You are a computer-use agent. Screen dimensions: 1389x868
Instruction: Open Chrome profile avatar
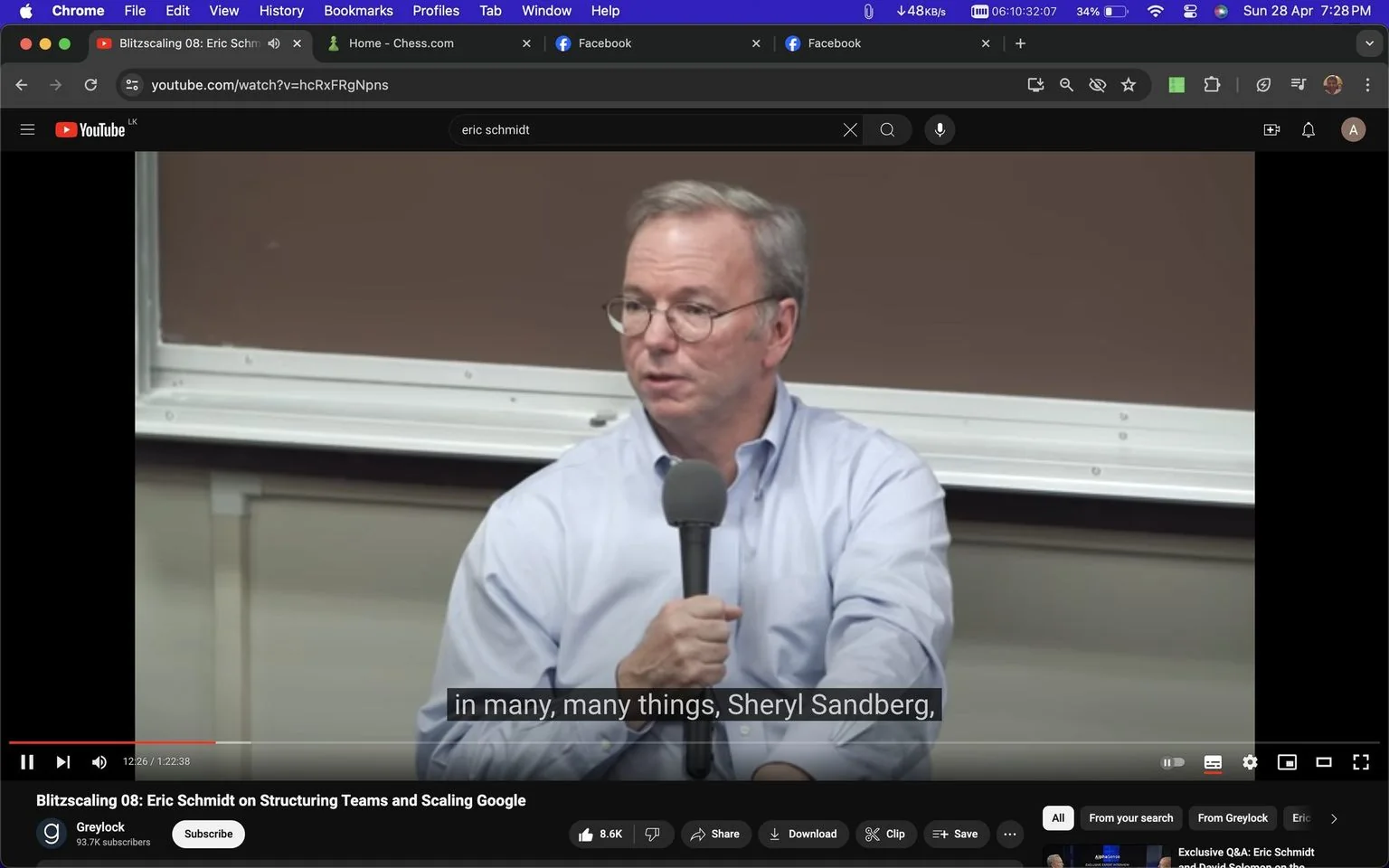(x=1333, y=85)
